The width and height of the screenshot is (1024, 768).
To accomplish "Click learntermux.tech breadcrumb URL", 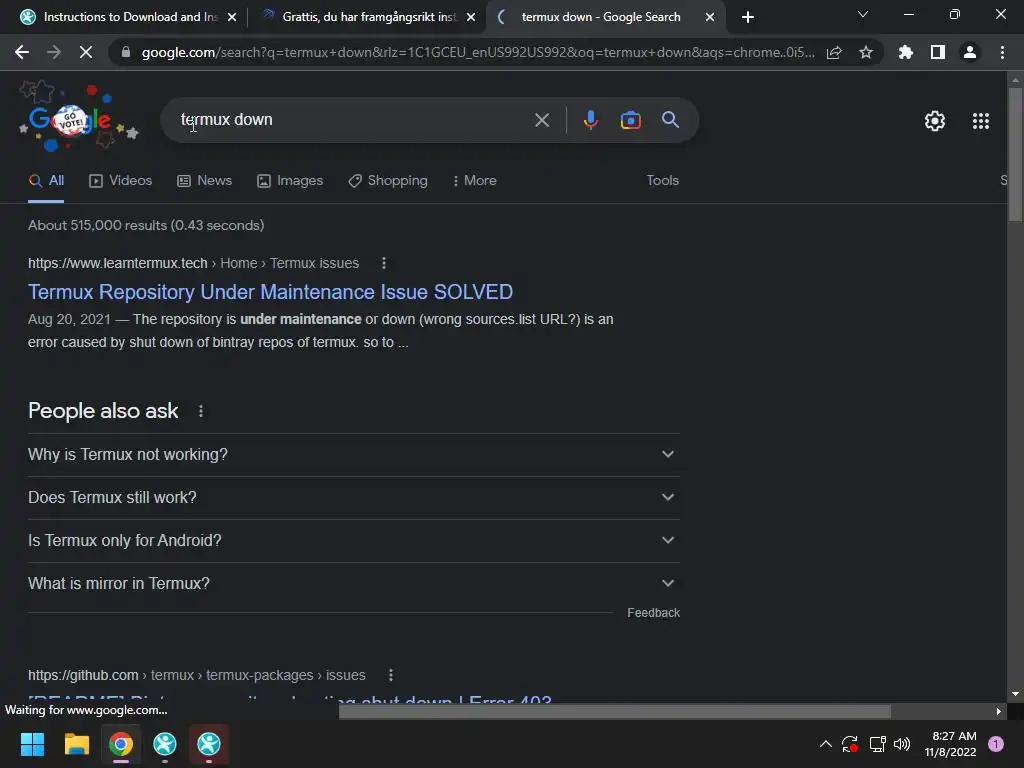I will 193,263.
